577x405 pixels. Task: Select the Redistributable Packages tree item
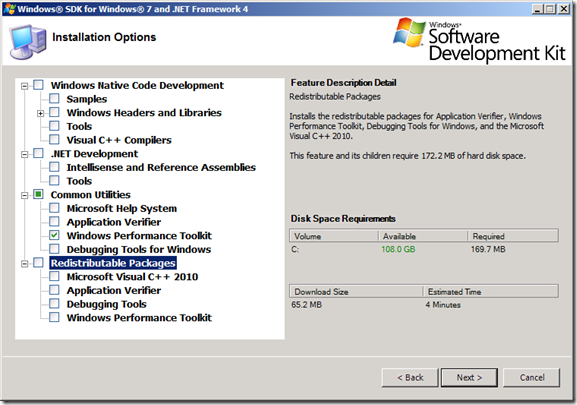pyautogui.click(x=113, y=263)
